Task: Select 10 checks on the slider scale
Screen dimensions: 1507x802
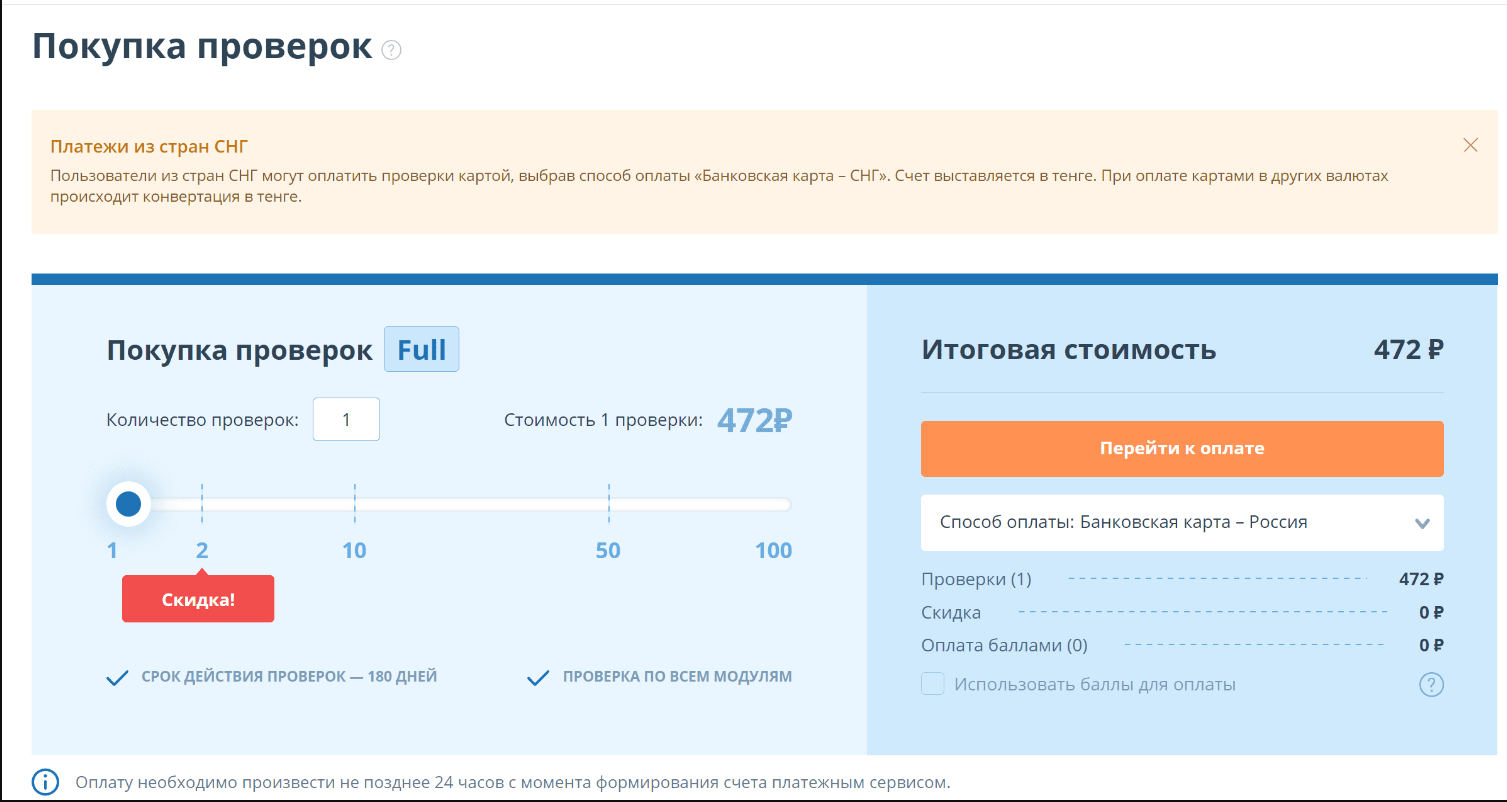Action: coord(354,550)
